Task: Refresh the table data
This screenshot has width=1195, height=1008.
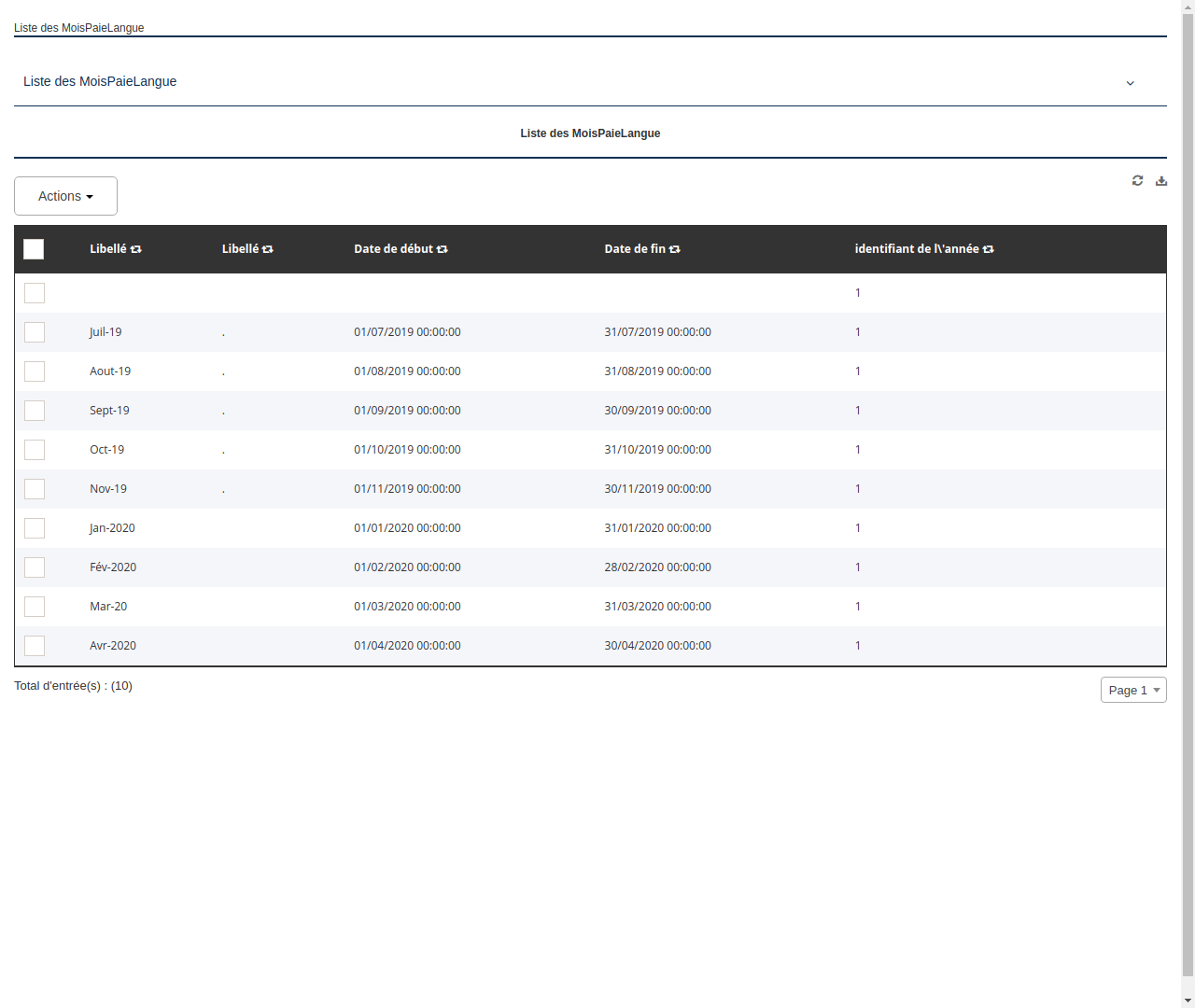Action: (x=1137, y=180)
